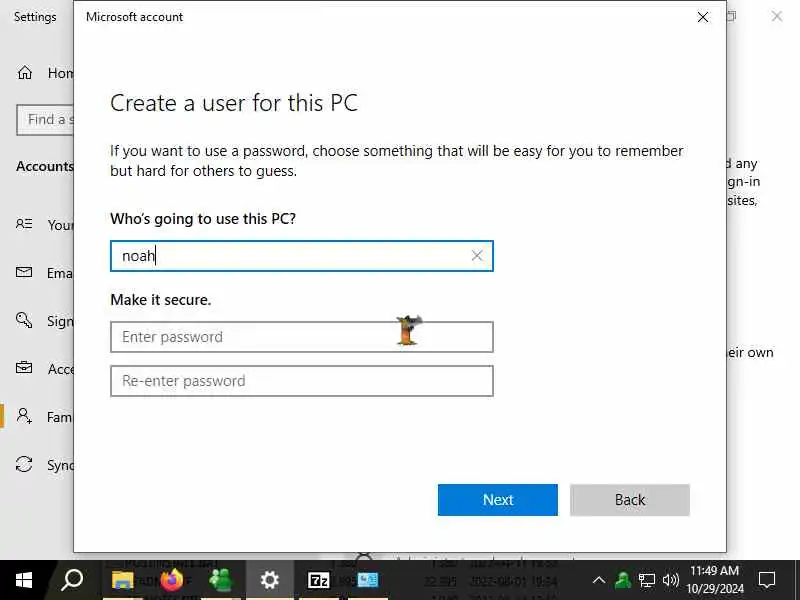This screenshot has height=600, width=800.
Task: Launch Firefox from taskbar
Action: coord(171,580)
